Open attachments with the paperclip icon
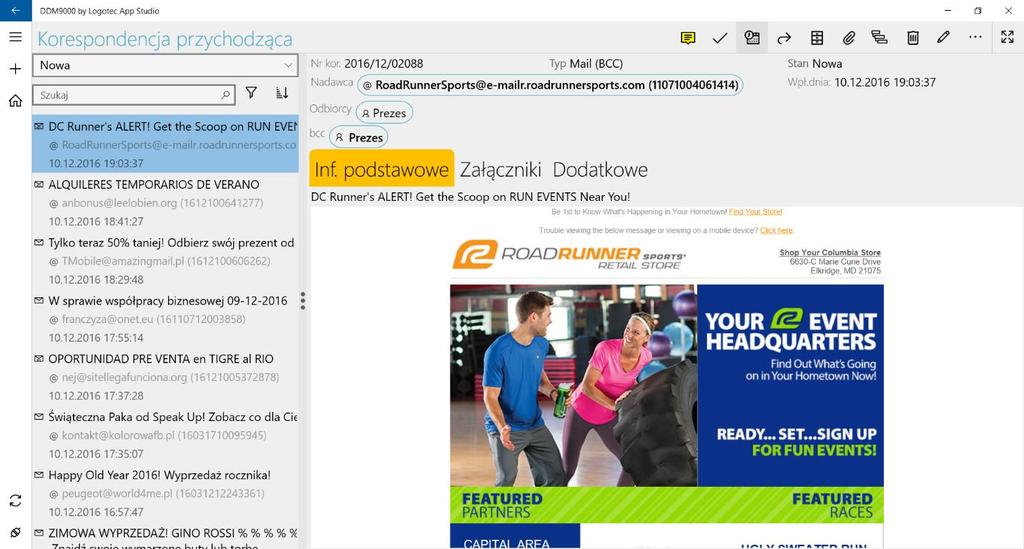Viewport: 1024px width, 549px height. coord(848,38)
